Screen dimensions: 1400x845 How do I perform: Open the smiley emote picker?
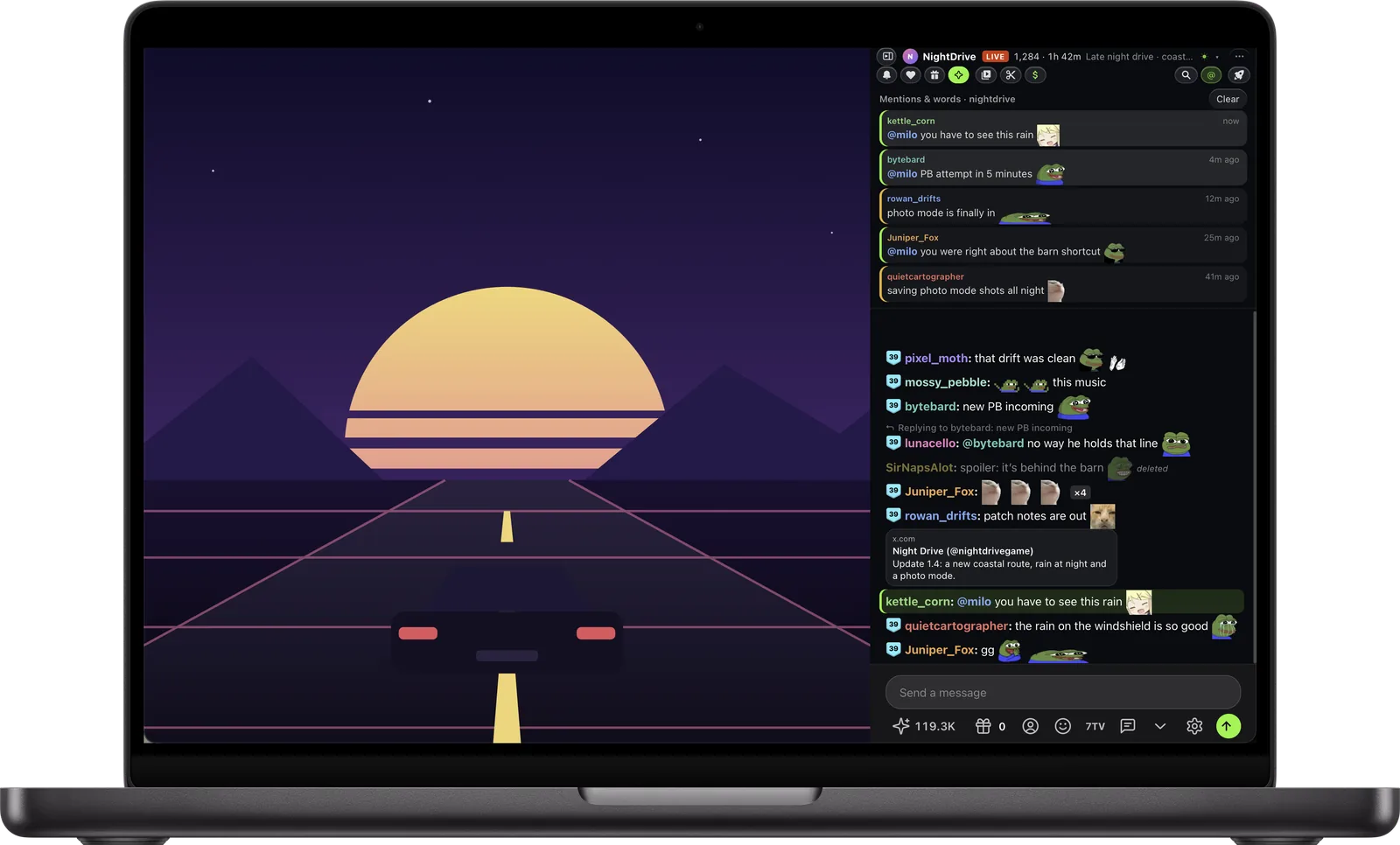[1063, 726]
